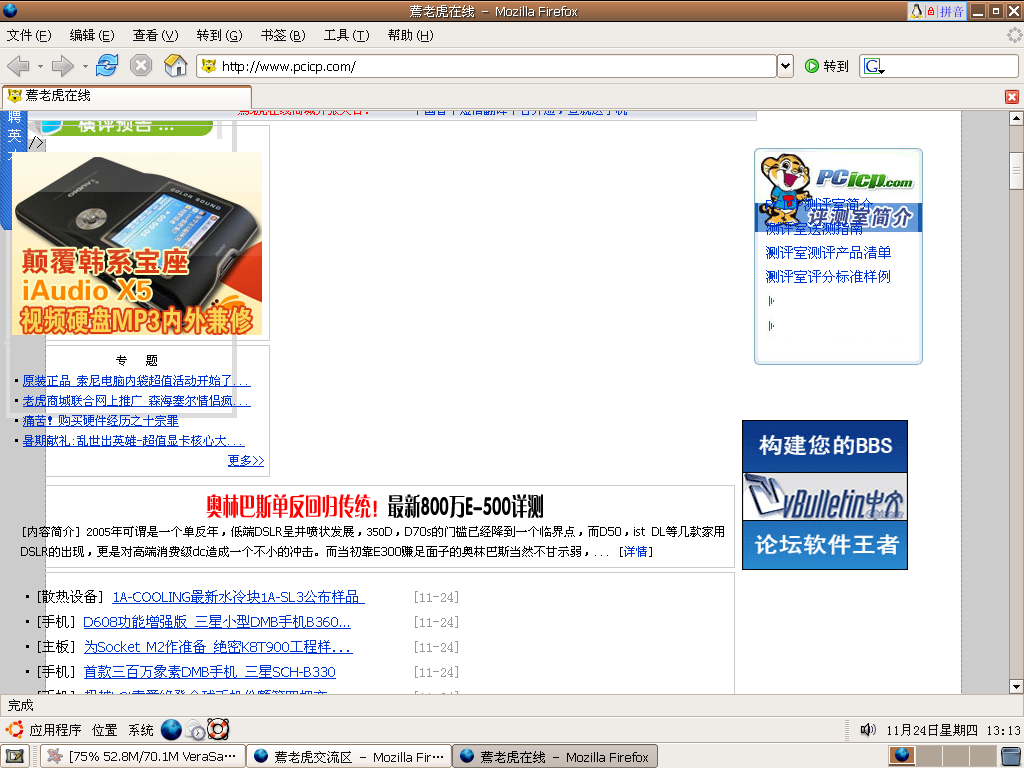This screenshot has height=768, width=1024.
Task: Open the 书签 (B) menu
Action: click(283, 35)
